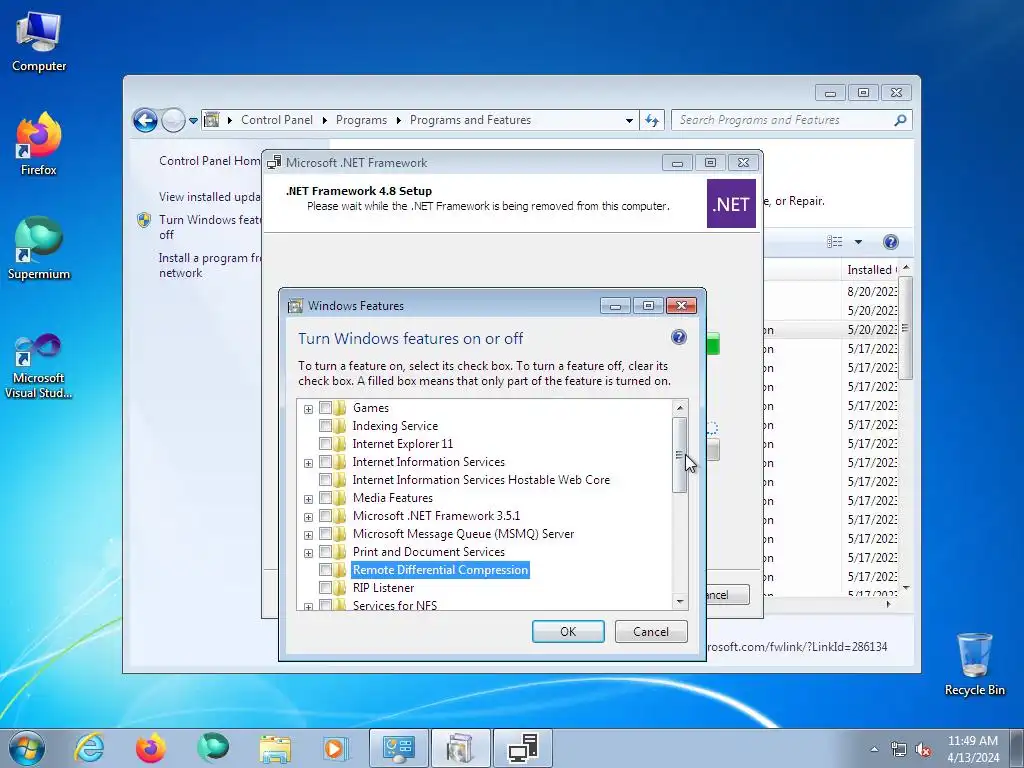Screen dimensions: 1024x768
Task: Click Cancel in Windows Features dialog
Action: (x=651, y=632)
